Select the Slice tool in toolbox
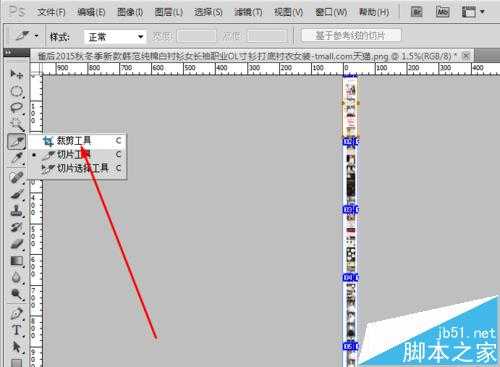Viewport: 500px width, 367px height. click(16, 141)
